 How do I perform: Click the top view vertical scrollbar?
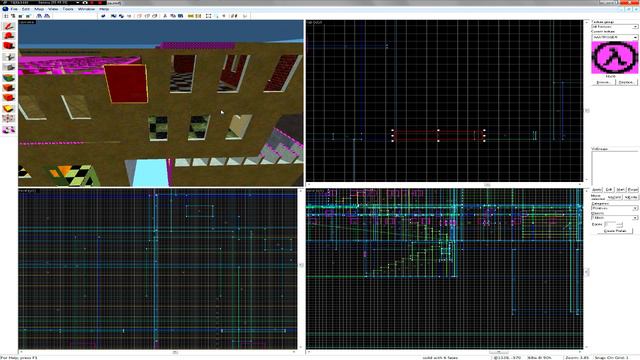pyautogui.click(x=587, y=102)
